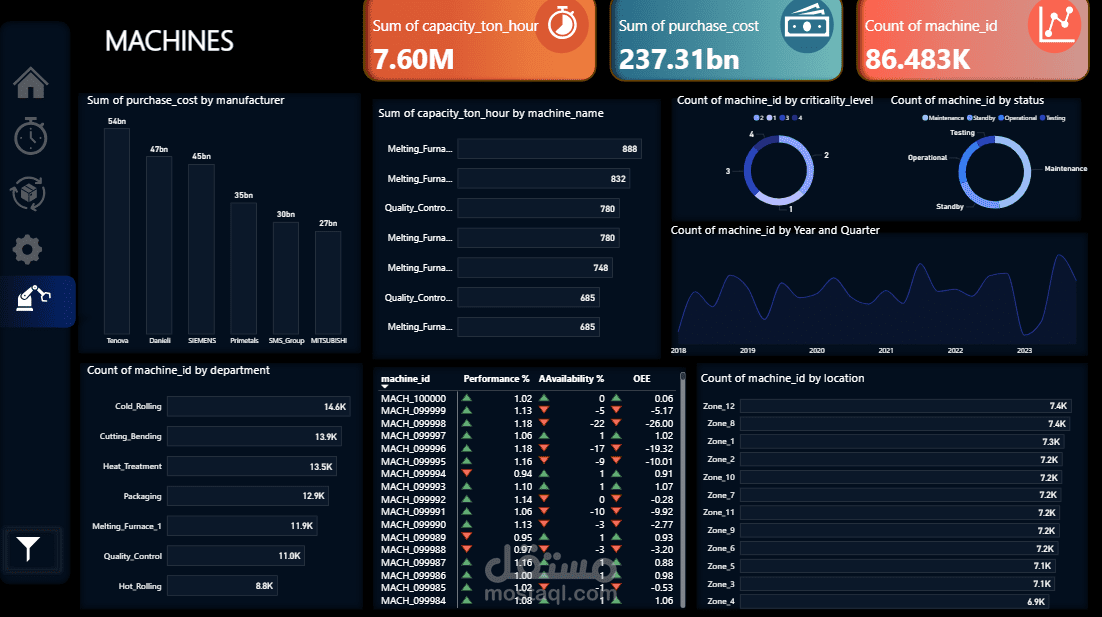Click Testing legend swatch in status chart

click(x=1043, y=118)
